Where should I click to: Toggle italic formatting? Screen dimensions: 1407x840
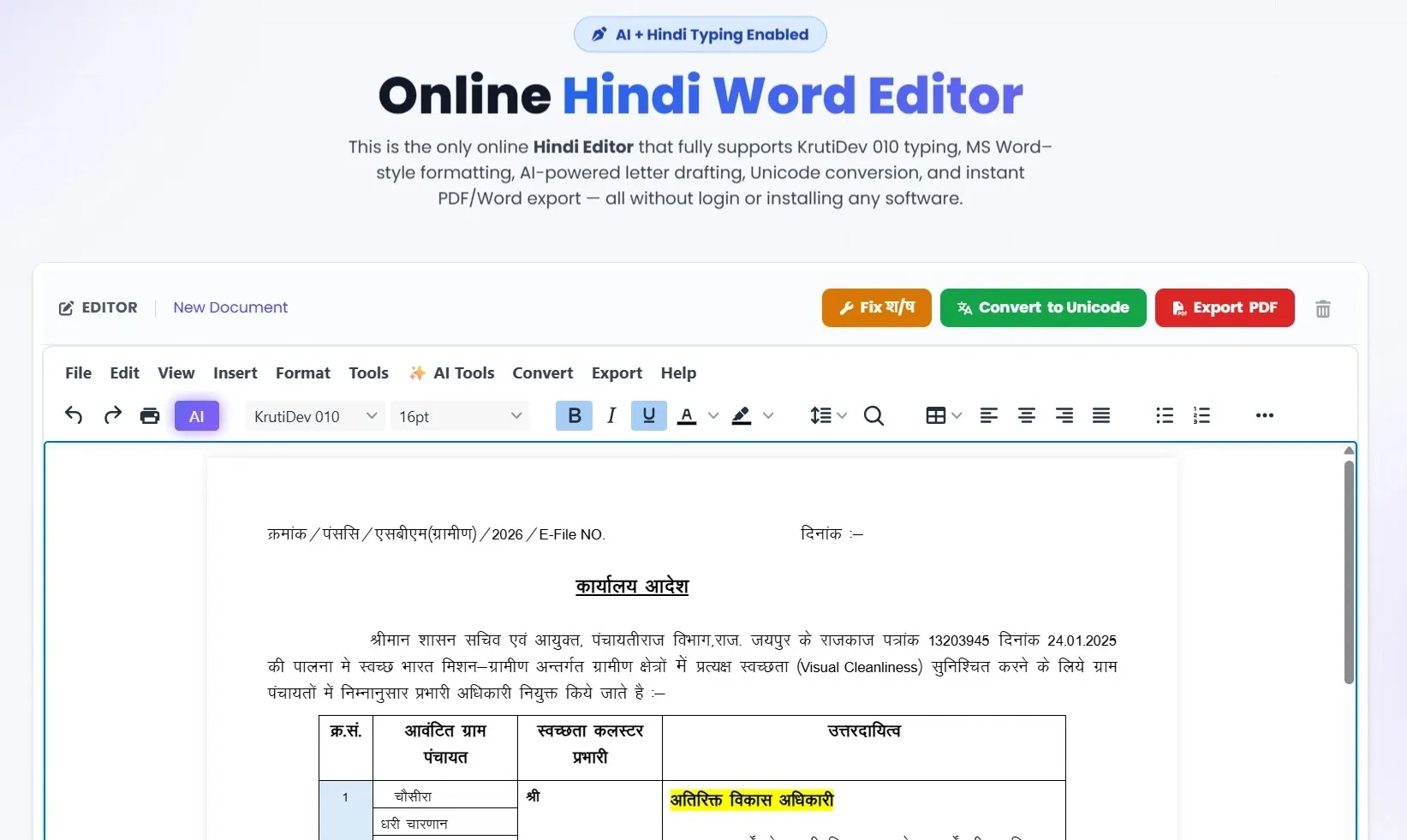pyautogui.click(x=611, y=415)
